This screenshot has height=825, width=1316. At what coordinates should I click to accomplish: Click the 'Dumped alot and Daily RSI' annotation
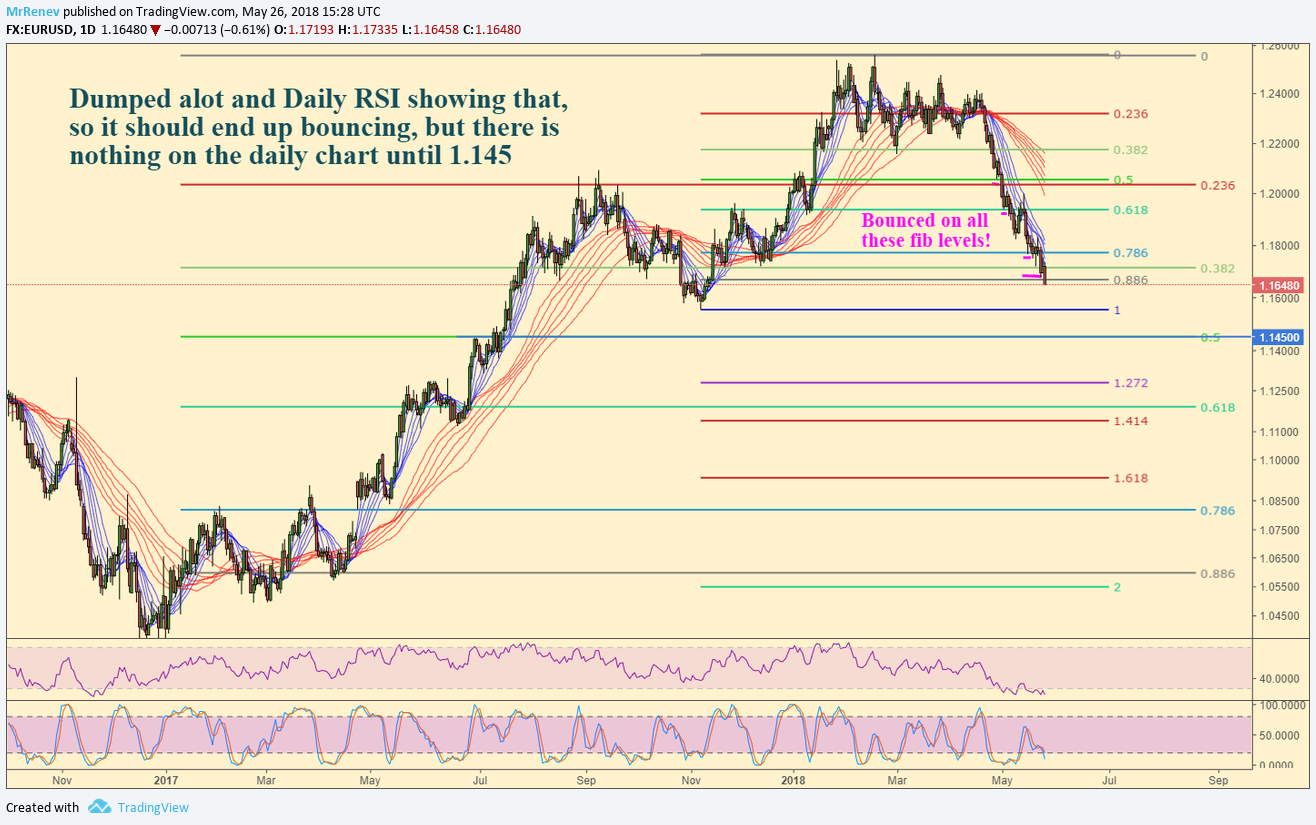[319, 128]
